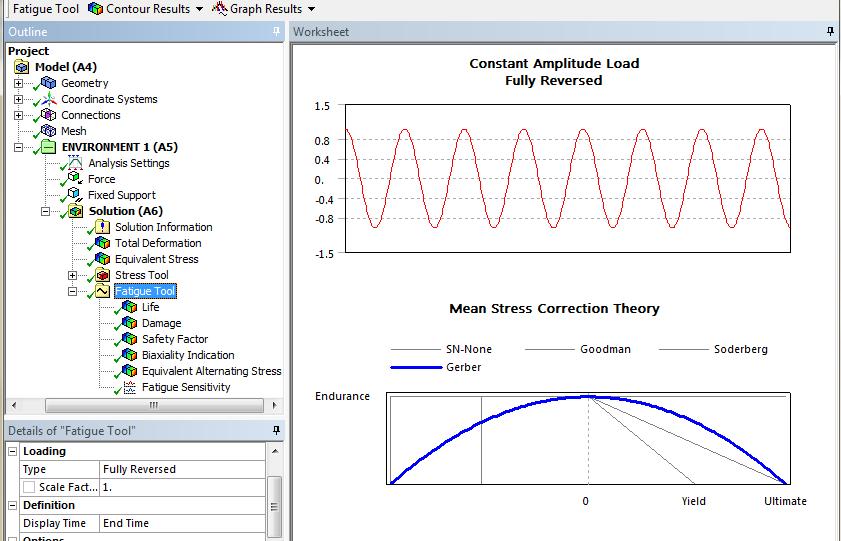Pin the Outline panel

pyautogui.click(x=276, y=32)
